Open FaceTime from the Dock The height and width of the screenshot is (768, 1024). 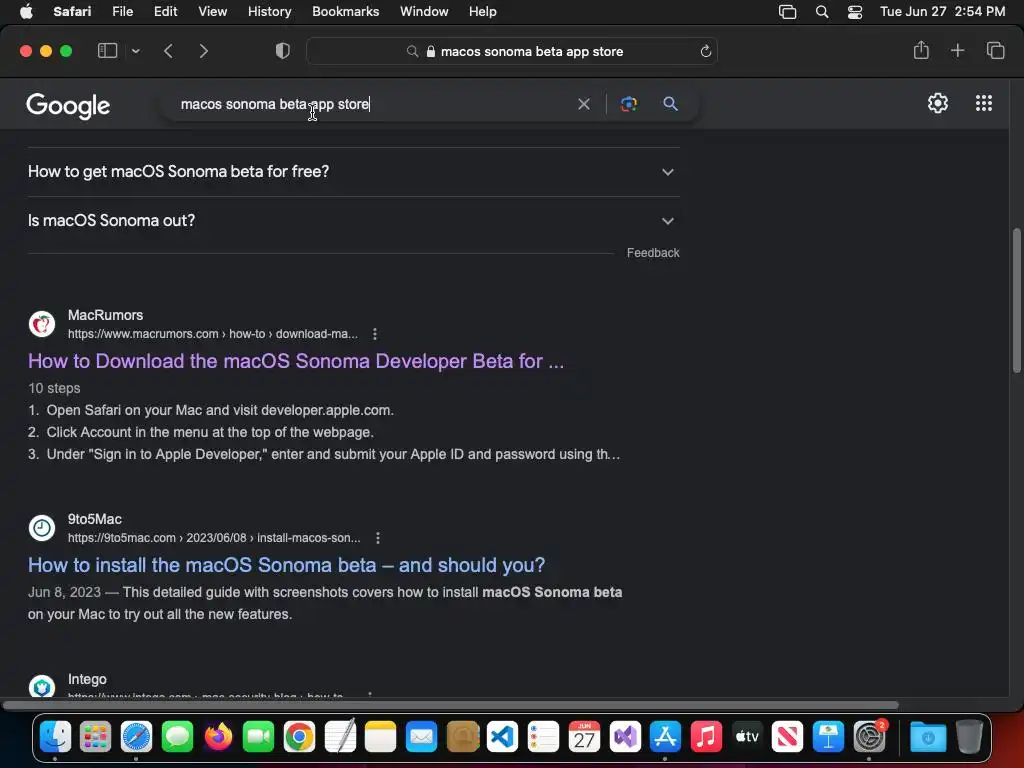pos(259,737)
